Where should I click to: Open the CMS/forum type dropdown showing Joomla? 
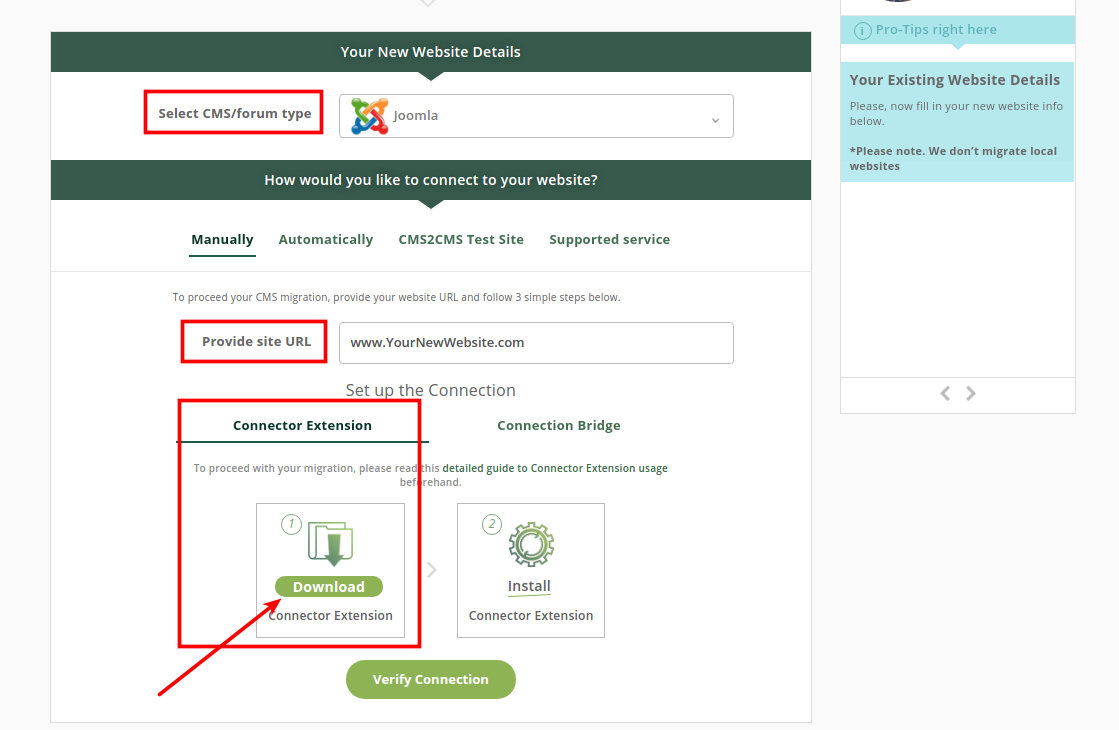point(536,116)
